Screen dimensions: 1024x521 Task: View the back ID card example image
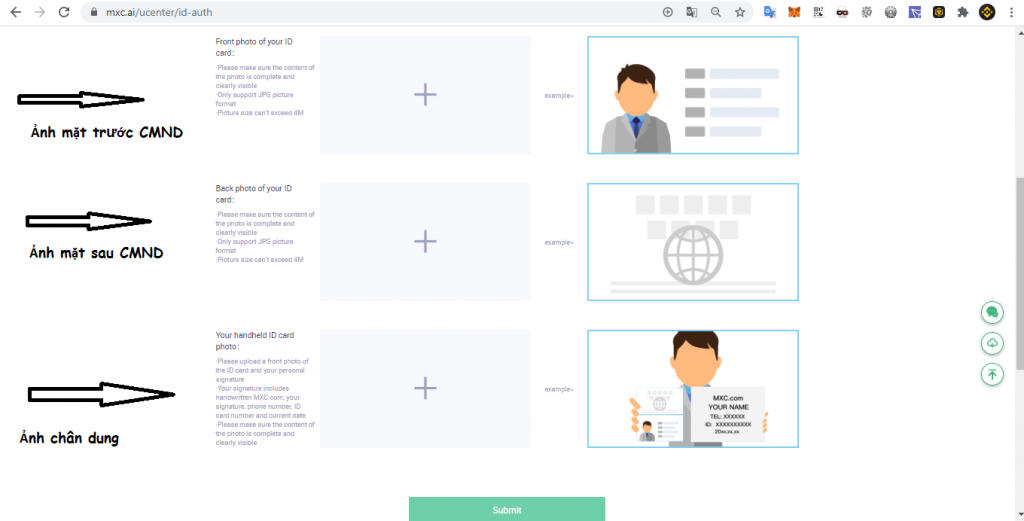point(693,242)
